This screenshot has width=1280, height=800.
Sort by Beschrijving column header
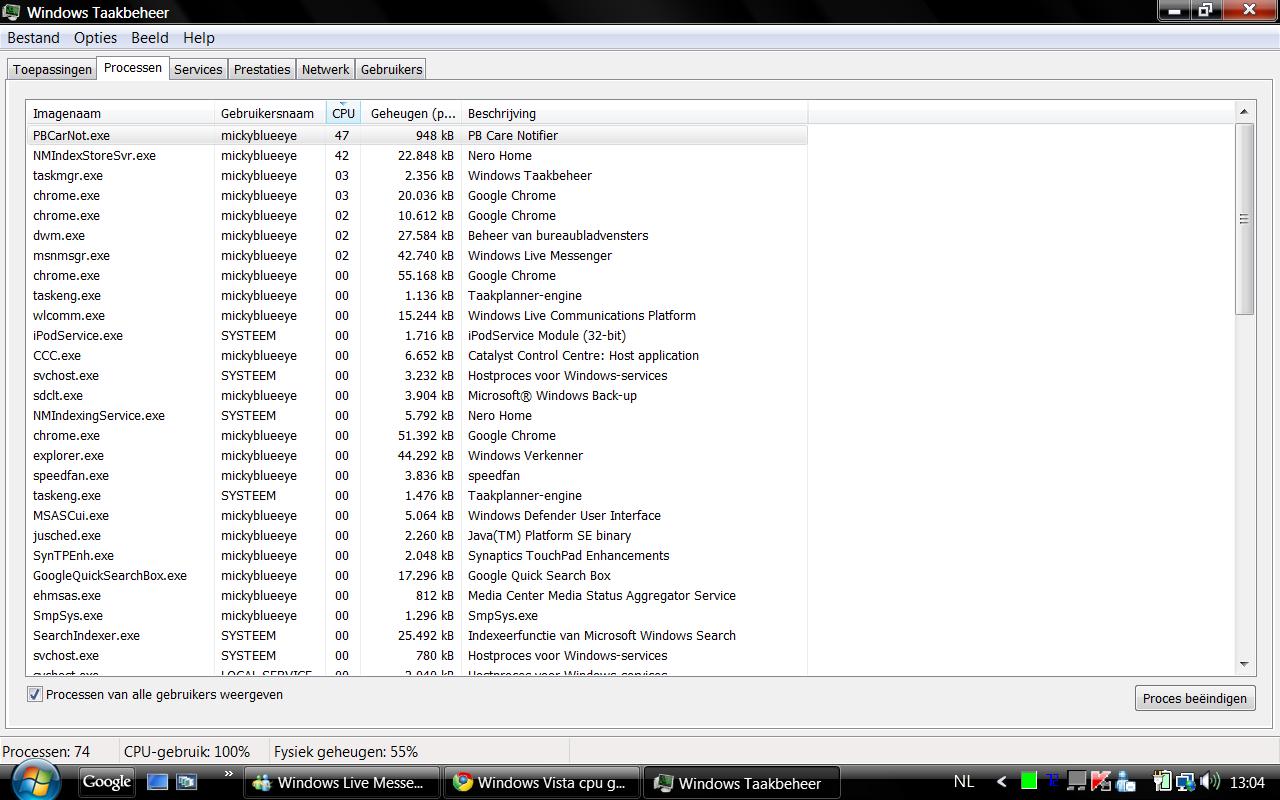click(634, 113)
